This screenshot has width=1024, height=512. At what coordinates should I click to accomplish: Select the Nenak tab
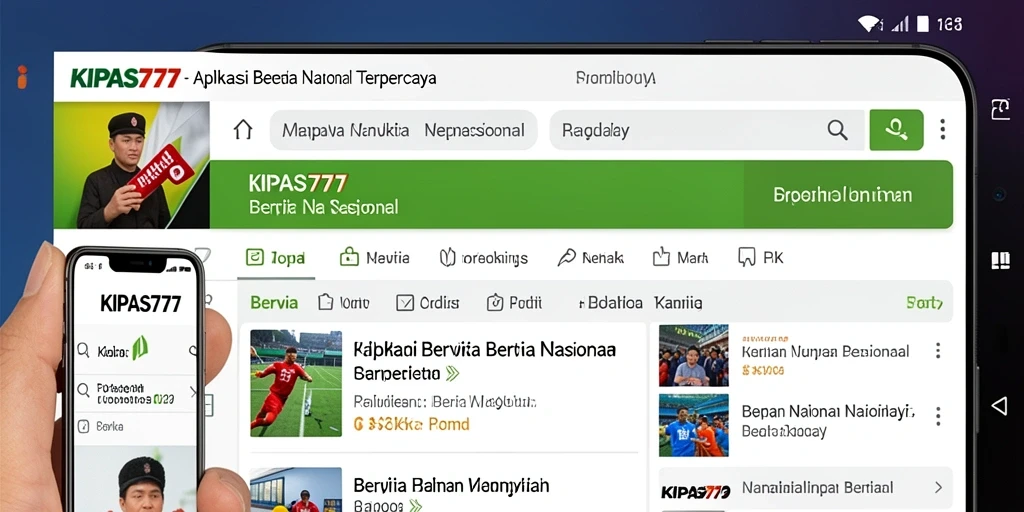pyautogui.click(x=590, y=258)
